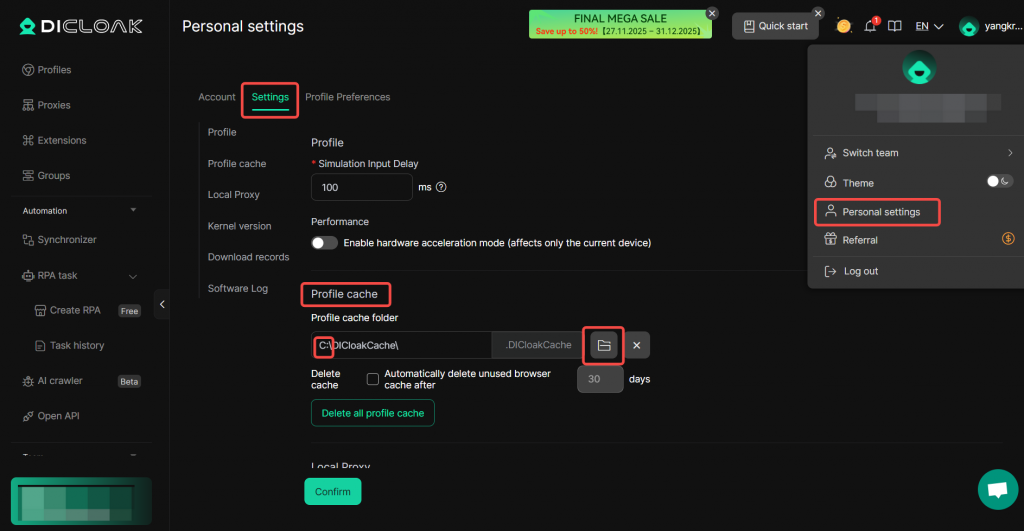Expand the Switch team submenu
The height and width of the screenshot is (531, 1024).
tap(1009, 153)
